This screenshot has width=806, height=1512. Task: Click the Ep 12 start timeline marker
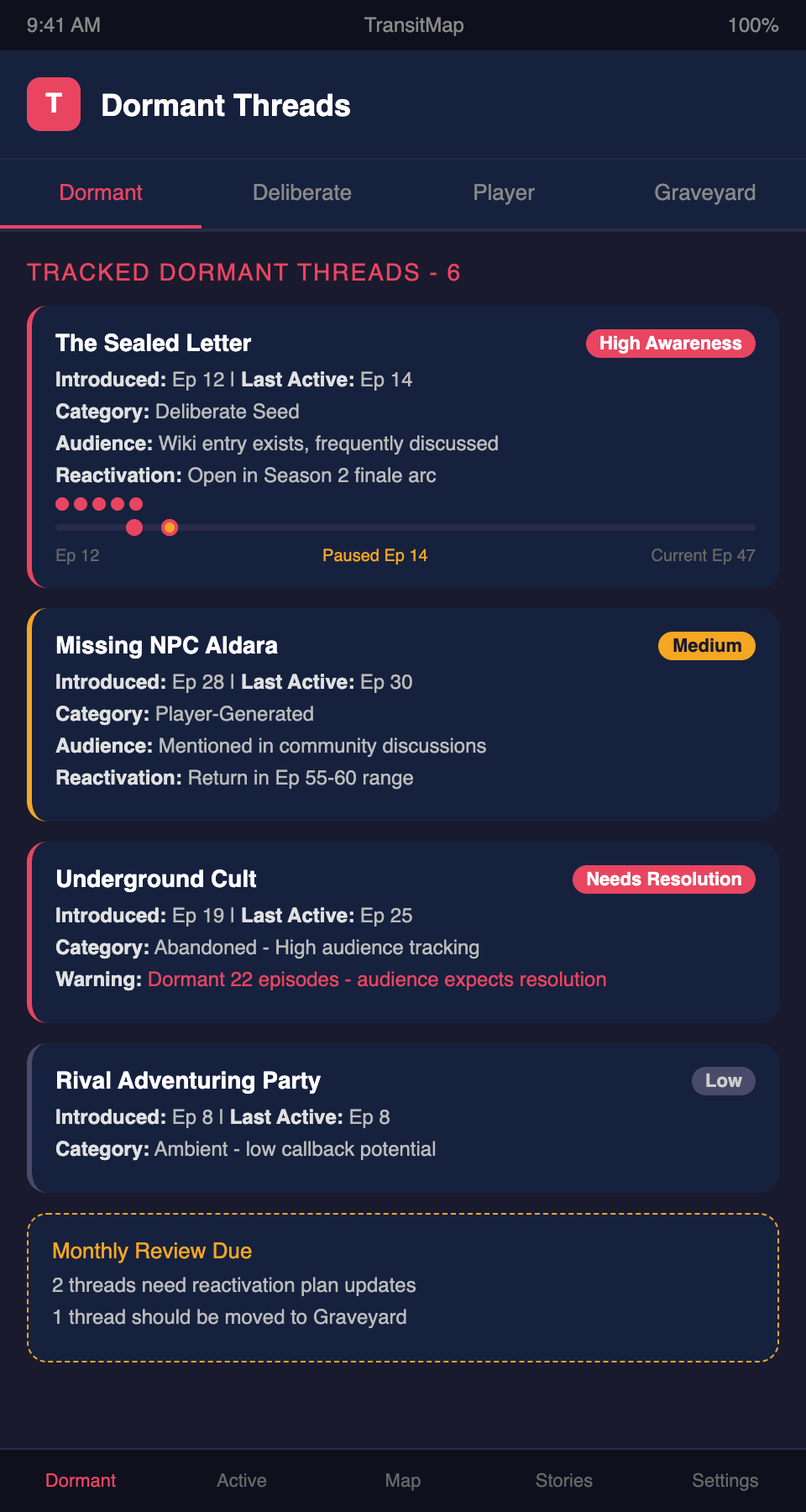[x=134, y=528]
